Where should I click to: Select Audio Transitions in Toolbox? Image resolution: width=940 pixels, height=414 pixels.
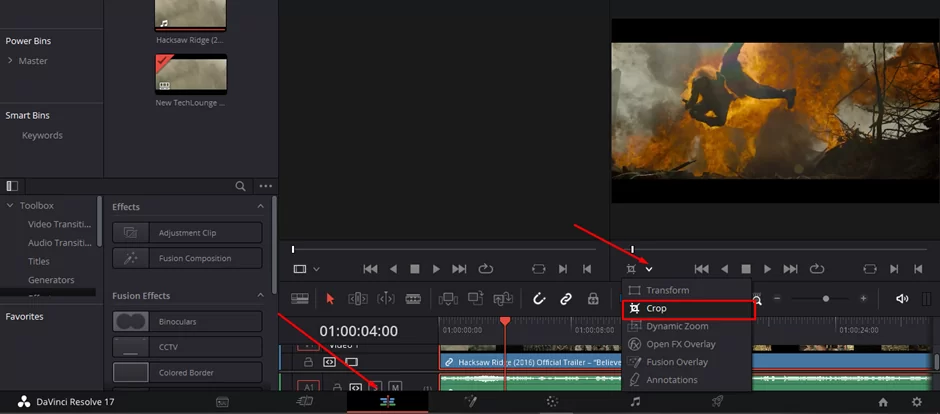point(59,243)
